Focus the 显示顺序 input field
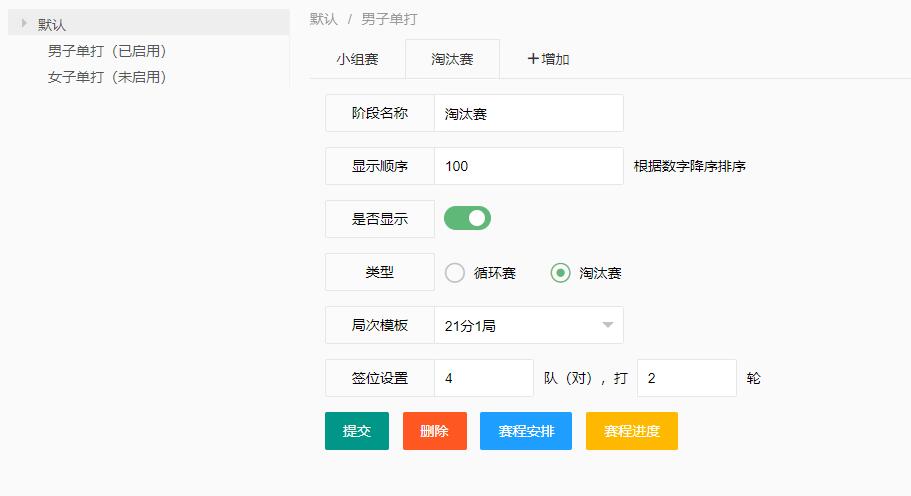The image size is (911, 496). 529,166
